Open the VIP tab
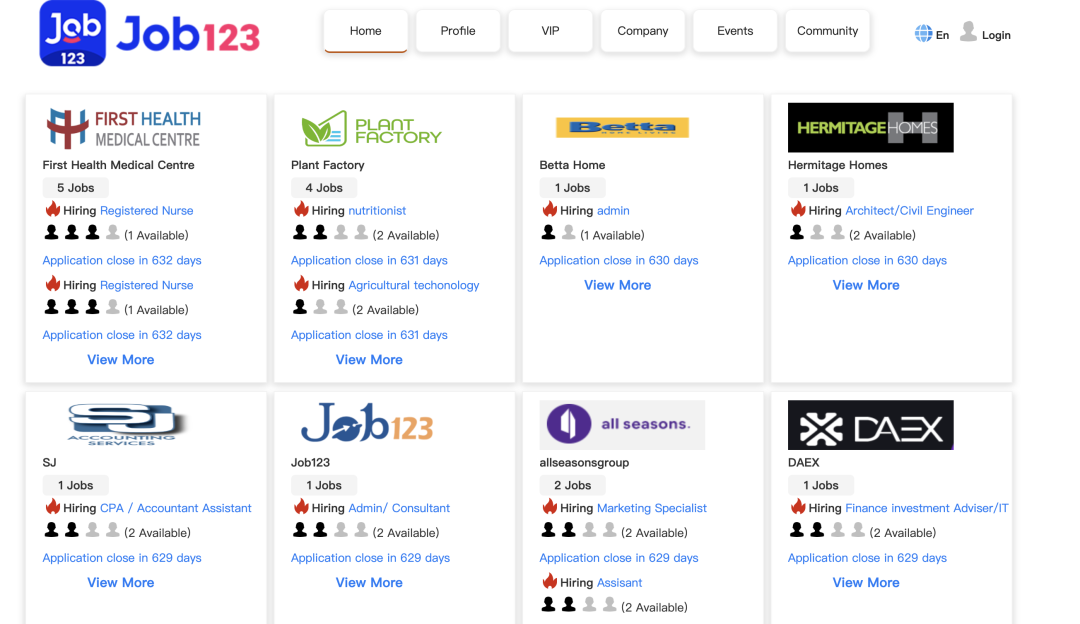This screenshot has height=624, width=1080. pos(550,31)
